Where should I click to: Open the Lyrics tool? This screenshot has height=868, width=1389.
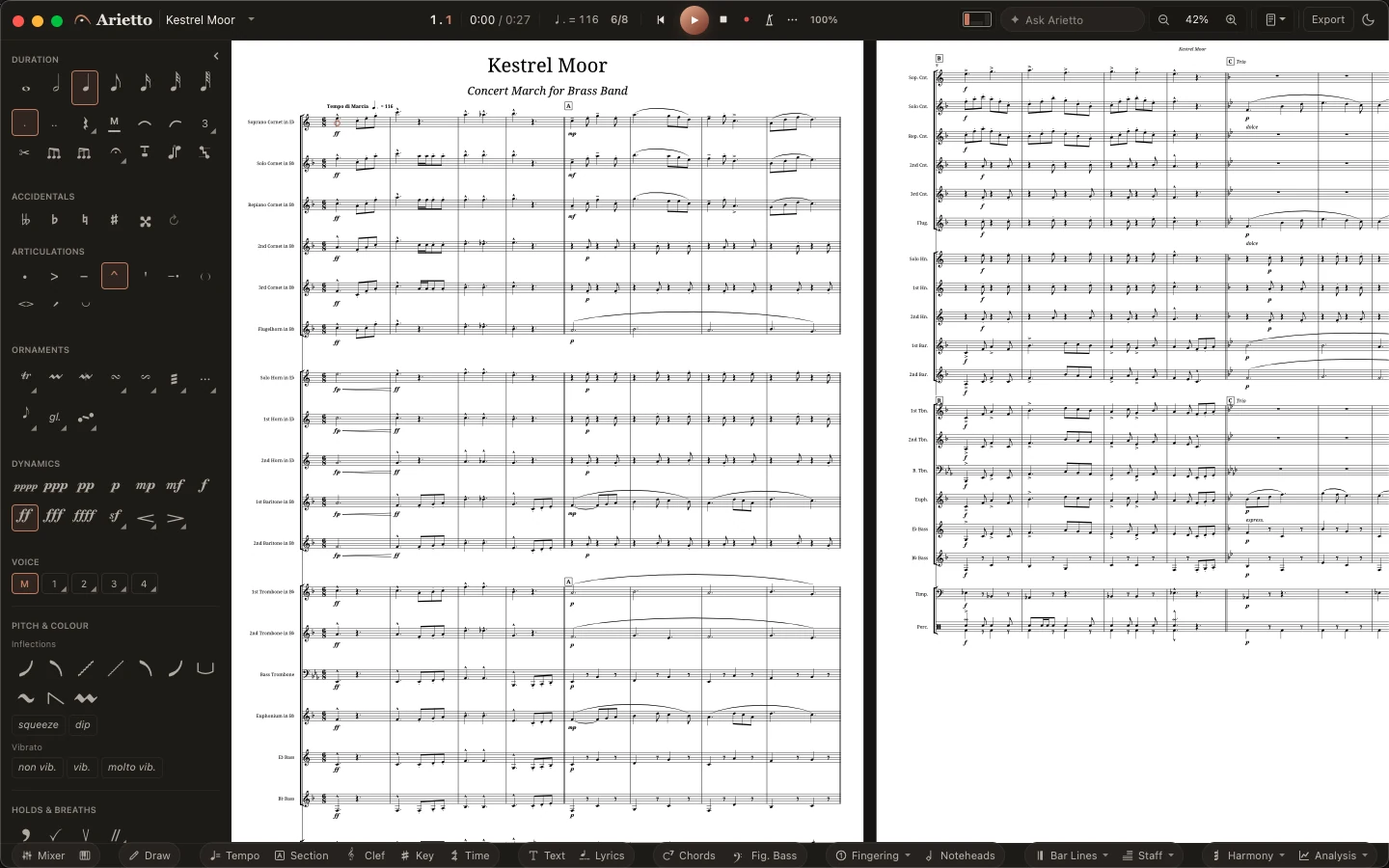[x=601, y=855]
